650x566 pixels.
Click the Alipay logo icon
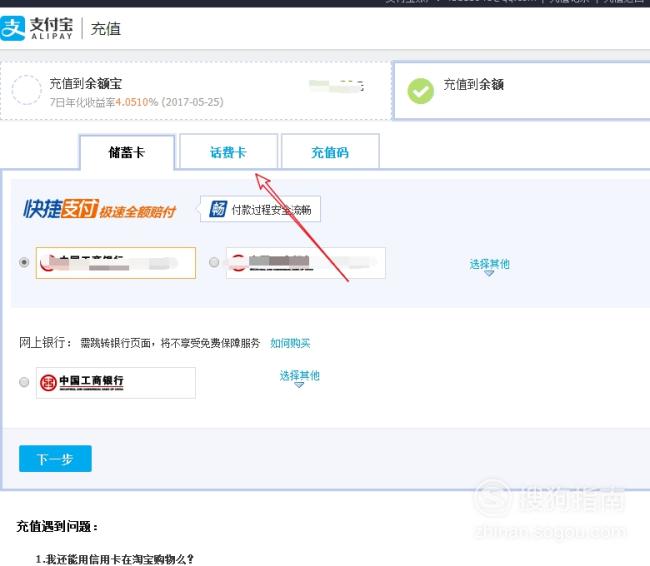tap(12, 28)
